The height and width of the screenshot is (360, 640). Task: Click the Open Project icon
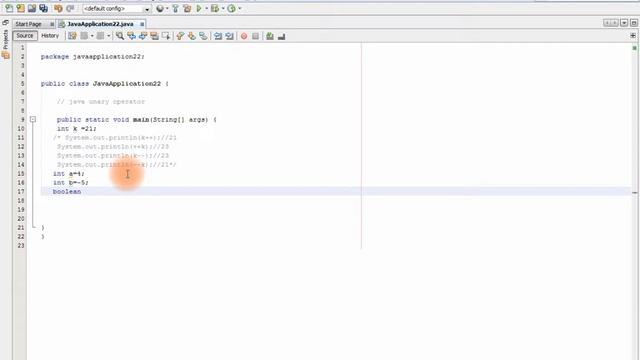coord(32,9)
